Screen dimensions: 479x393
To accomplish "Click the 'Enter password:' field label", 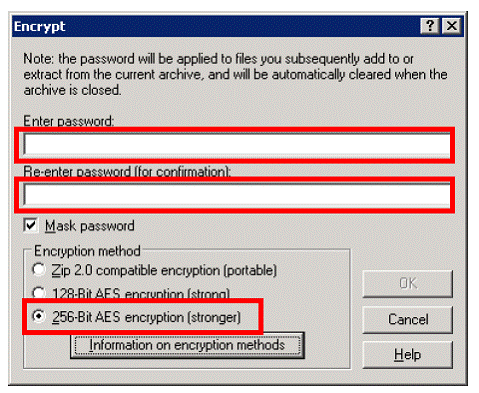I will [69, 121].
